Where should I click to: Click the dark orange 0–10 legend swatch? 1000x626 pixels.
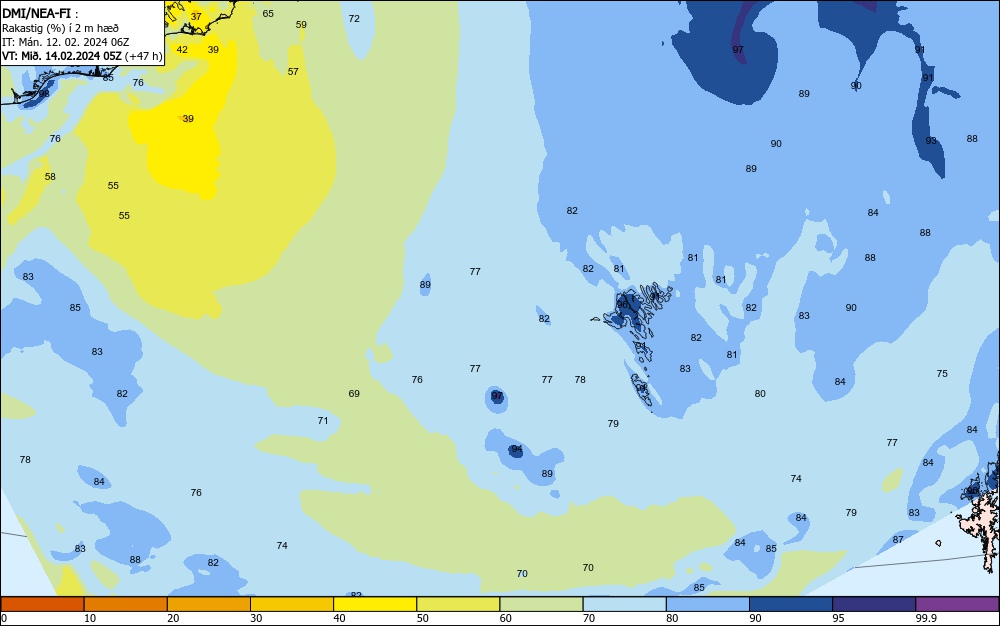[x=42, y=604]
